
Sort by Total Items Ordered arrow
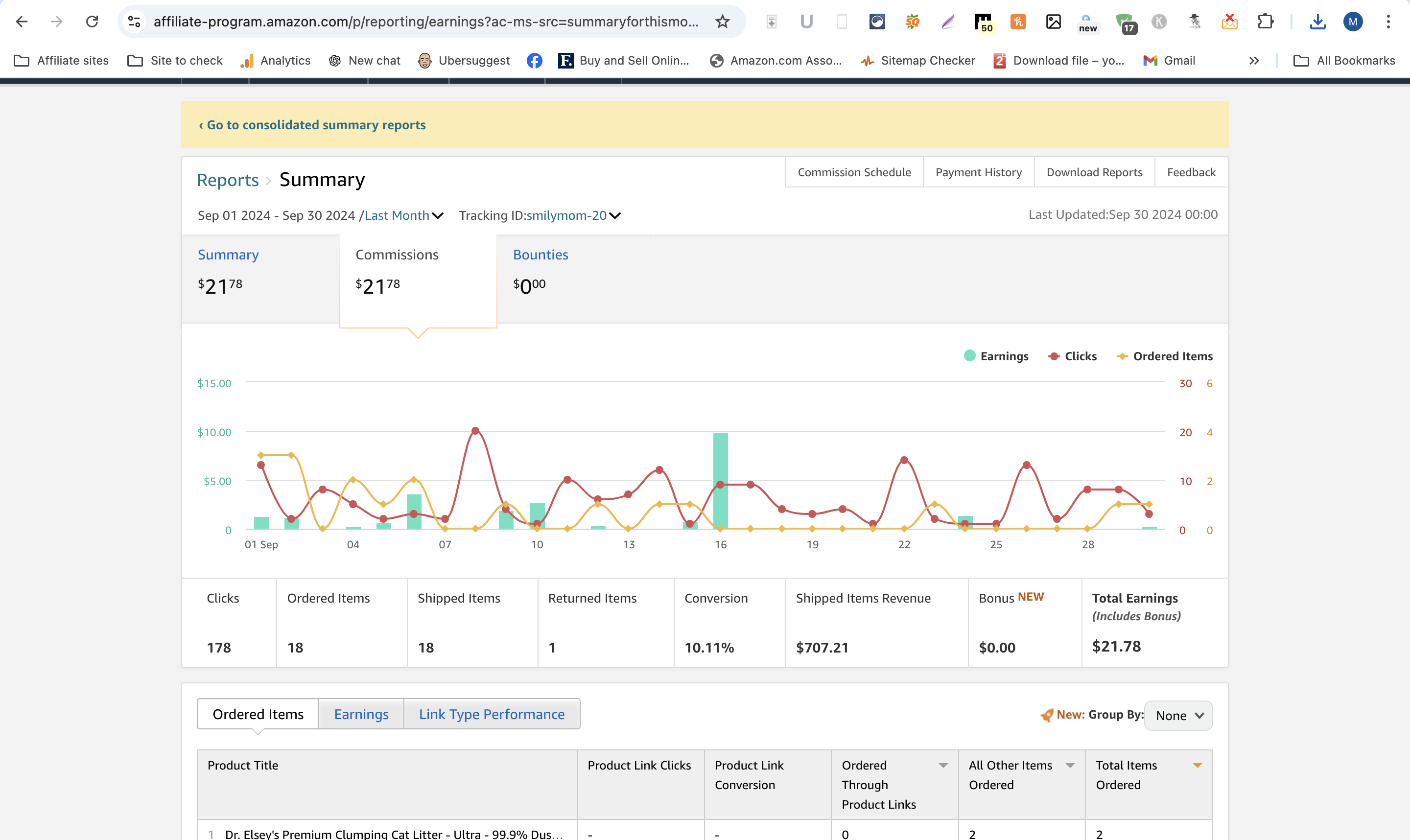click(x=1197, y=765)
